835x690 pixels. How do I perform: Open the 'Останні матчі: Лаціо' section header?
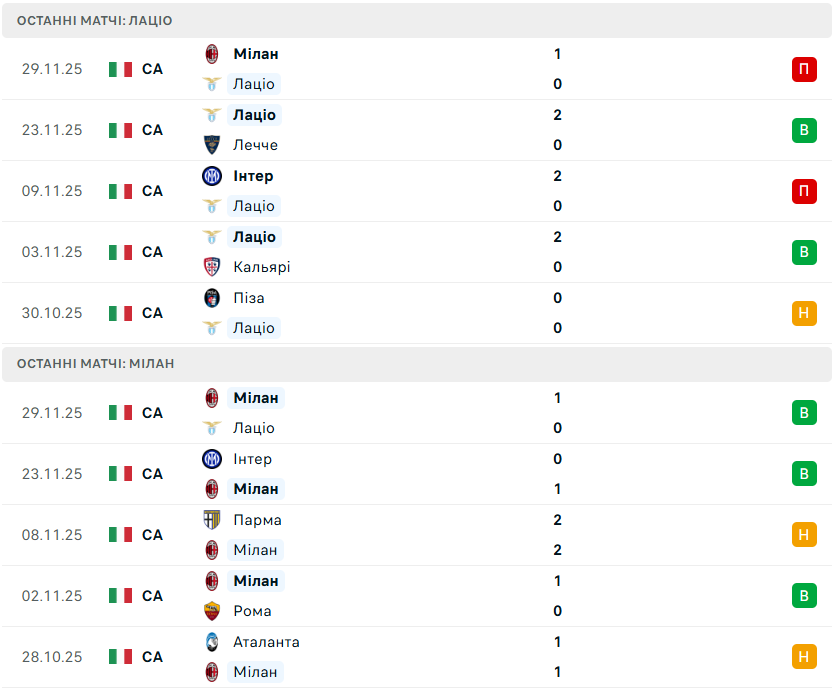tap(95, 20)
